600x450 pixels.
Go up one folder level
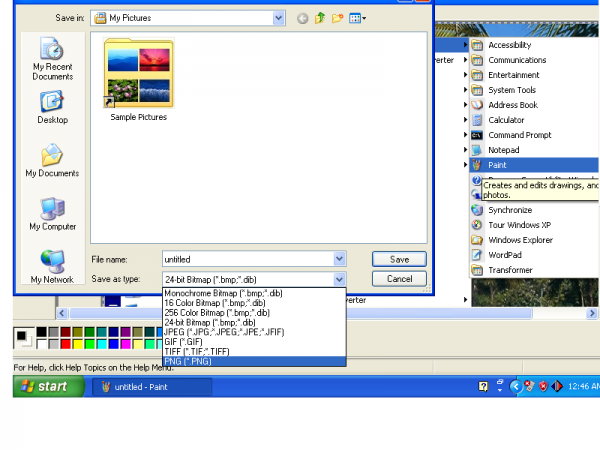(320, 18)
